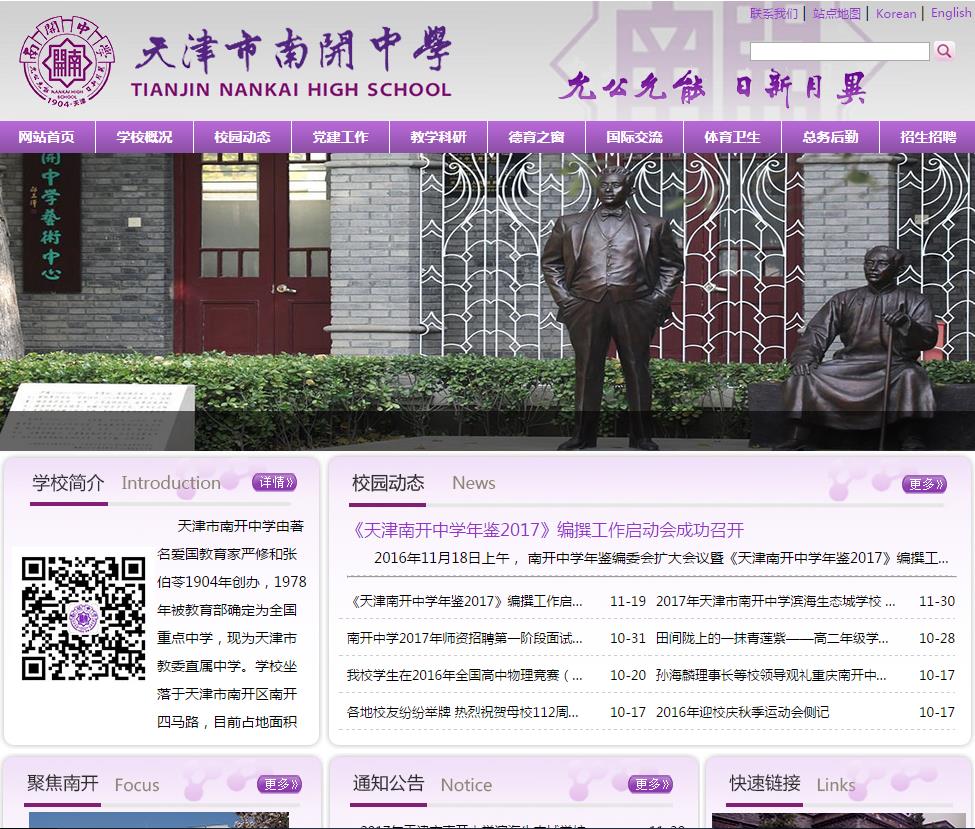Open 11-19 news item 《天津南开中学年鉴2017》编撰工作启...
The height and width of the screenshot is (829, 975).
pyautogui.click(x=466, y=601)
